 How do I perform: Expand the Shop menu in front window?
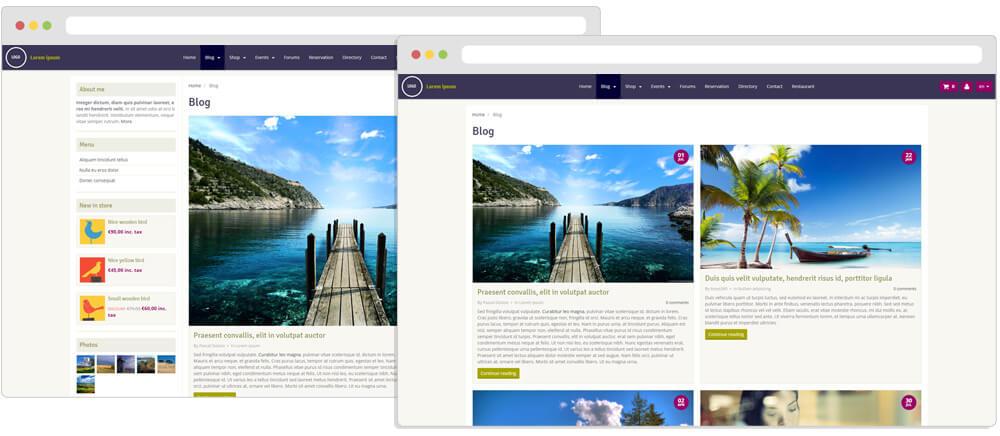[633, 86]
